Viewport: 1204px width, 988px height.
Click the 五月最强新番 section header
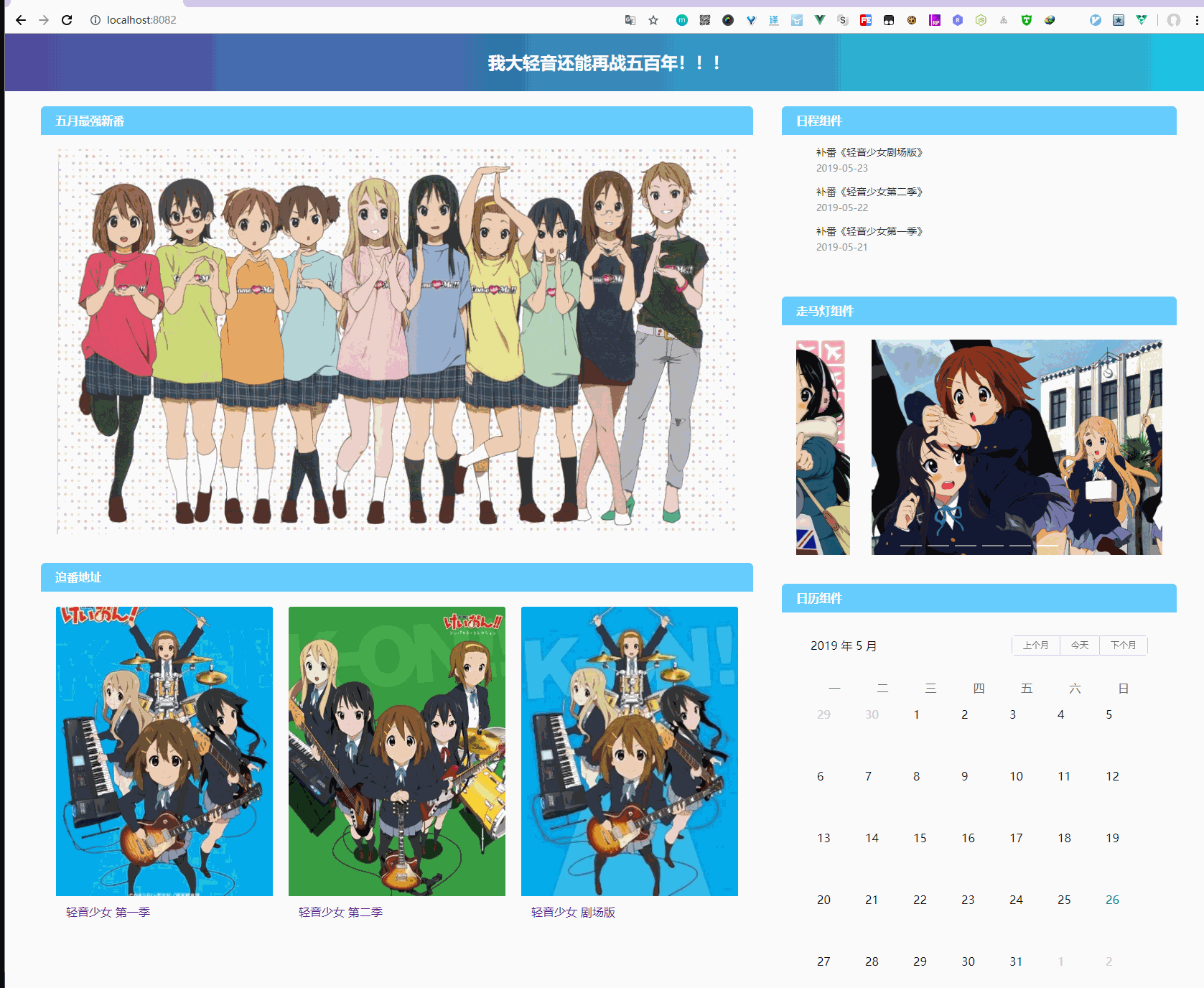[397, 121]
